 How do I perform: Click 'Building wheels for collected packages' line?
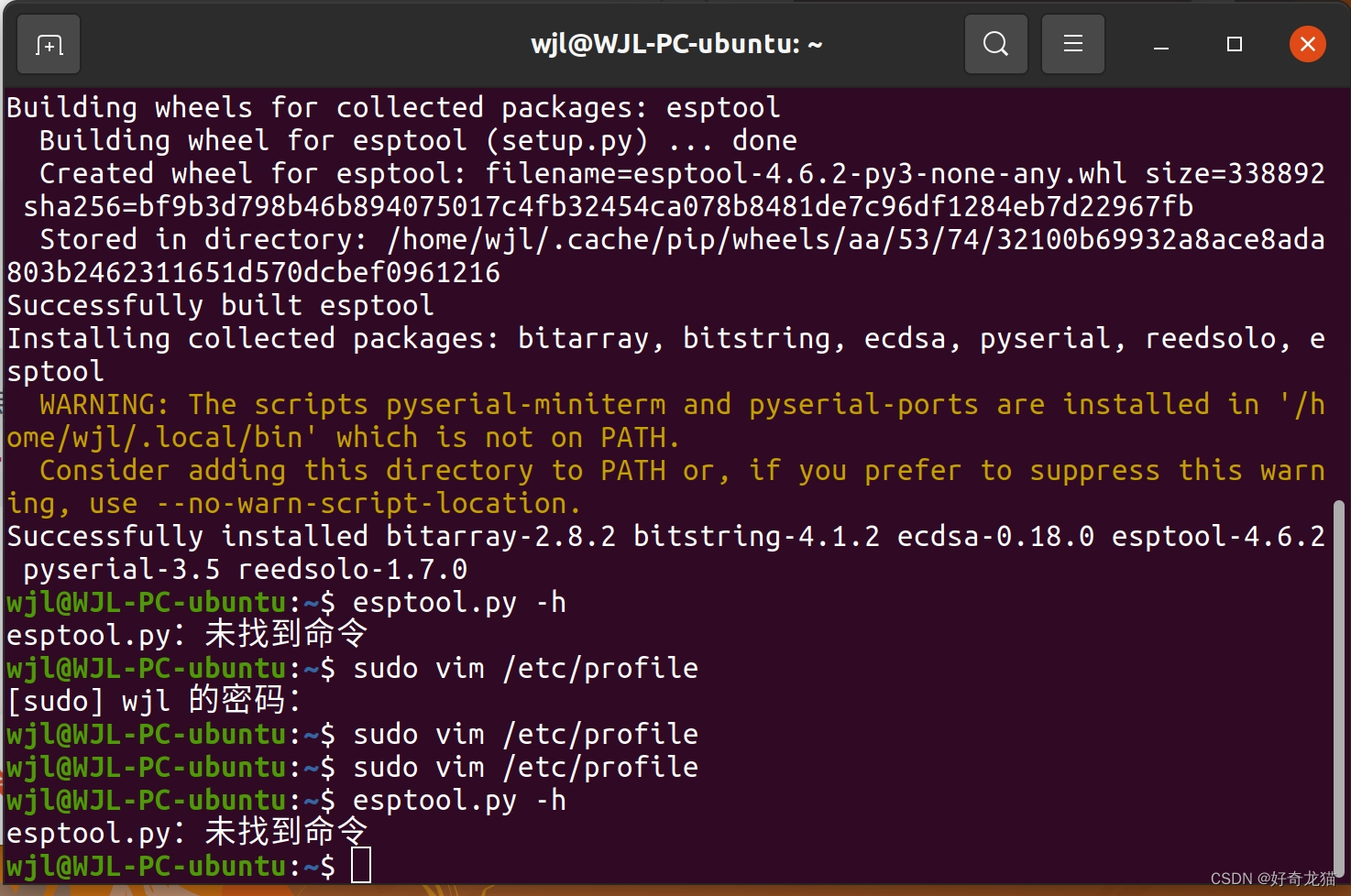point(394,107)
